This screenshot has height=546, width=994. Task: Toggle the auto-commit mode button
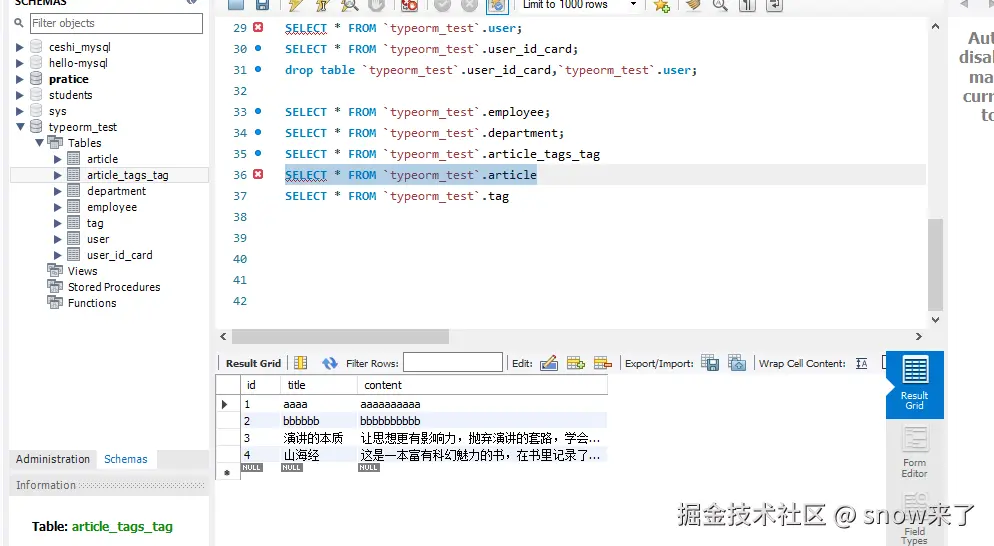pyautogui.click(x=497, y=5)
